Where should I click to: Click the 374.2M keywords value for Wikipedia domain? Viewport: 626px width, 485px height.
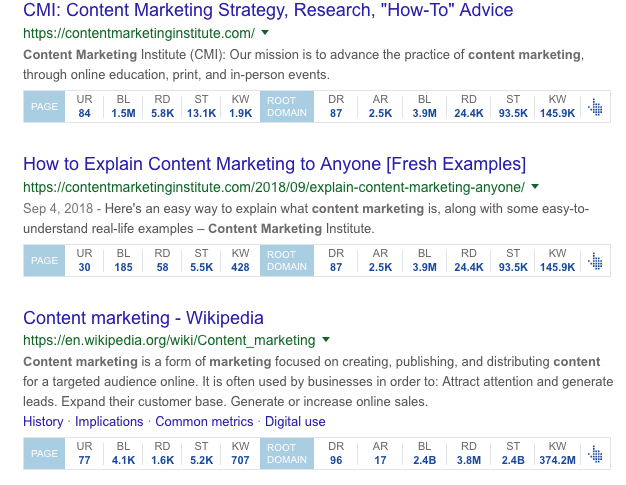coord(557,460)
